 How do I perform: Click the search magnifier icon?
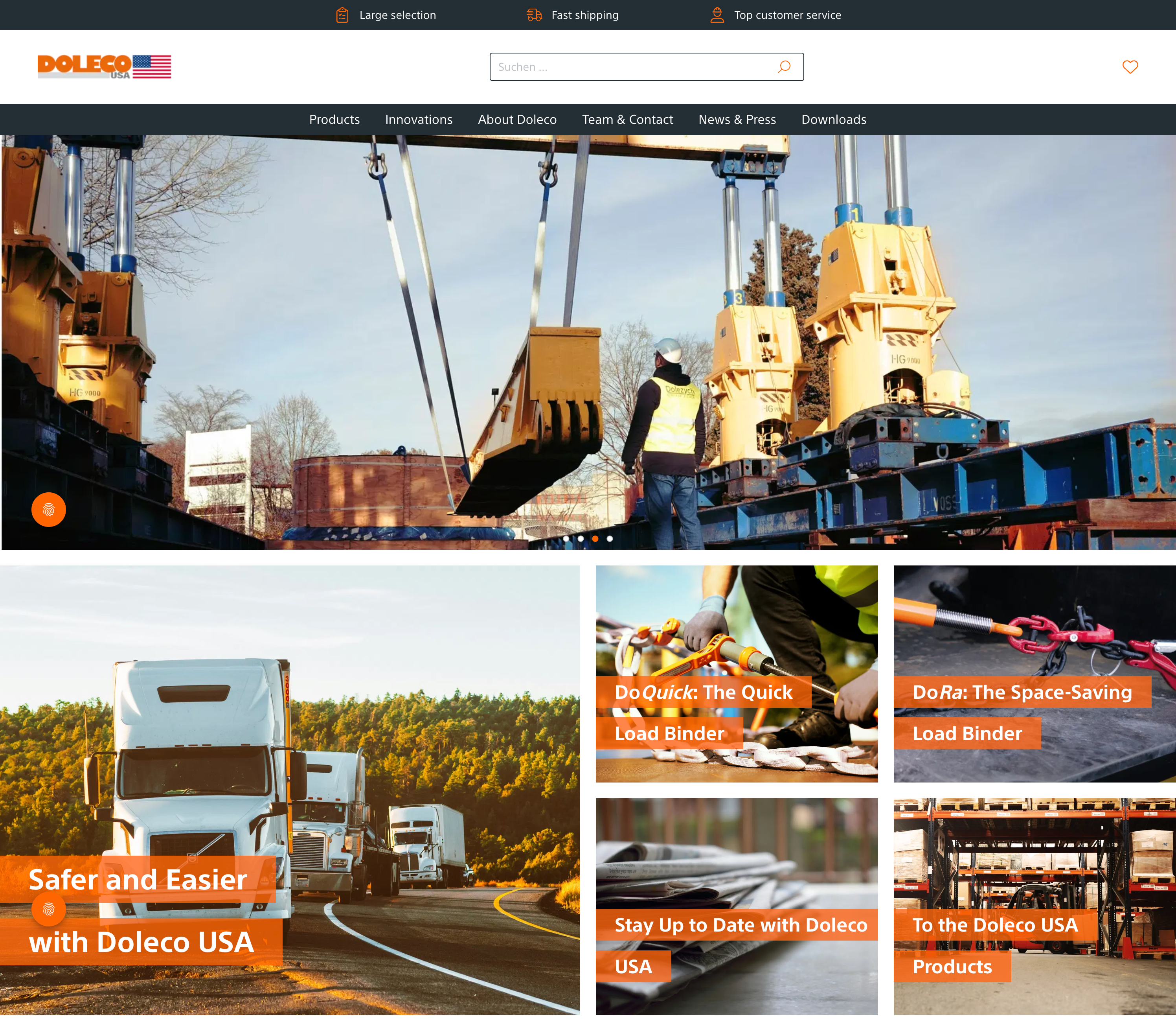click(784, 67)
